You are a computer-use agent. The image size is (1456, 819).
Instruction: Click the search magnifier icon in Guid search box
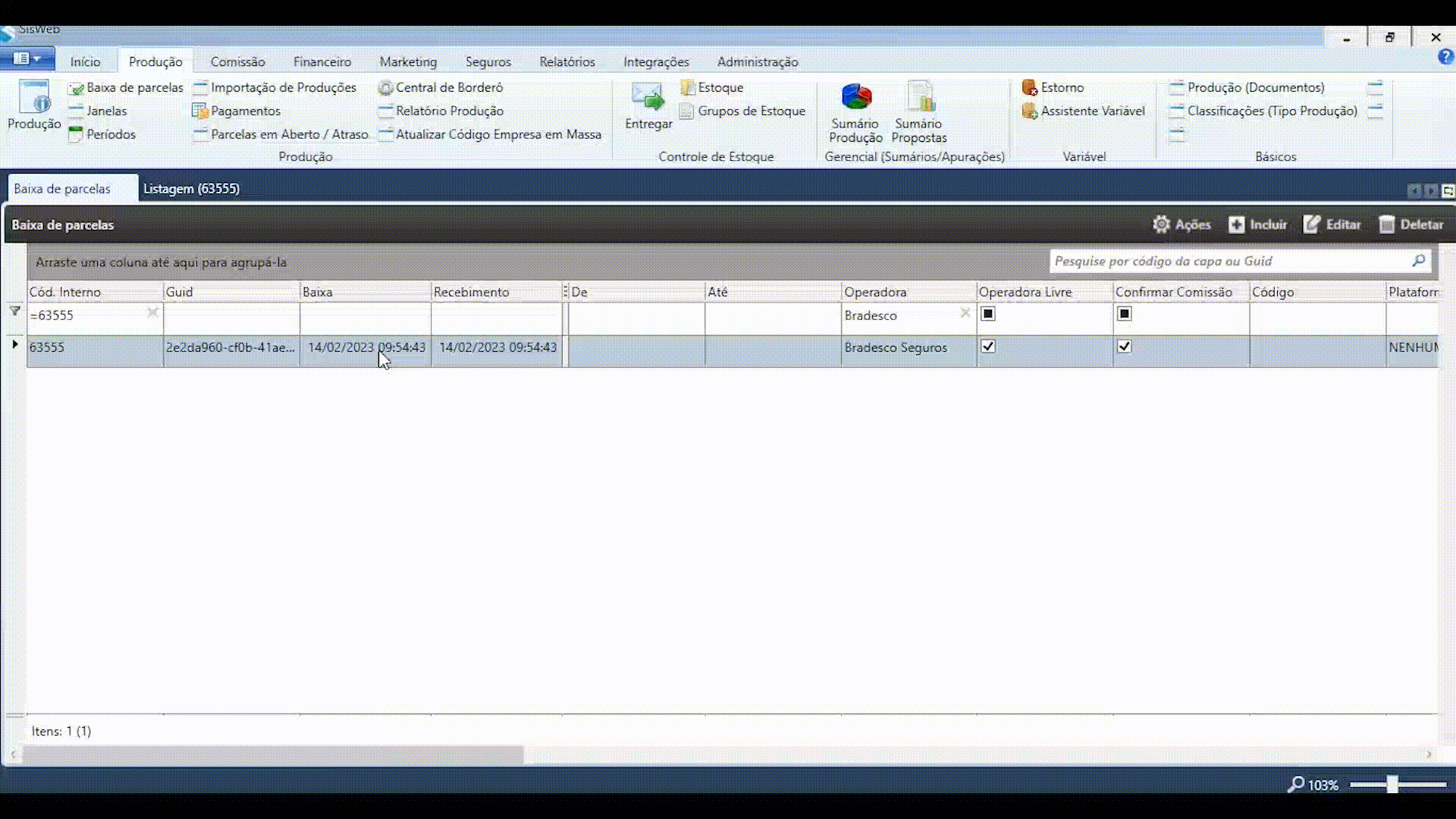click(x=1418, y=261)
